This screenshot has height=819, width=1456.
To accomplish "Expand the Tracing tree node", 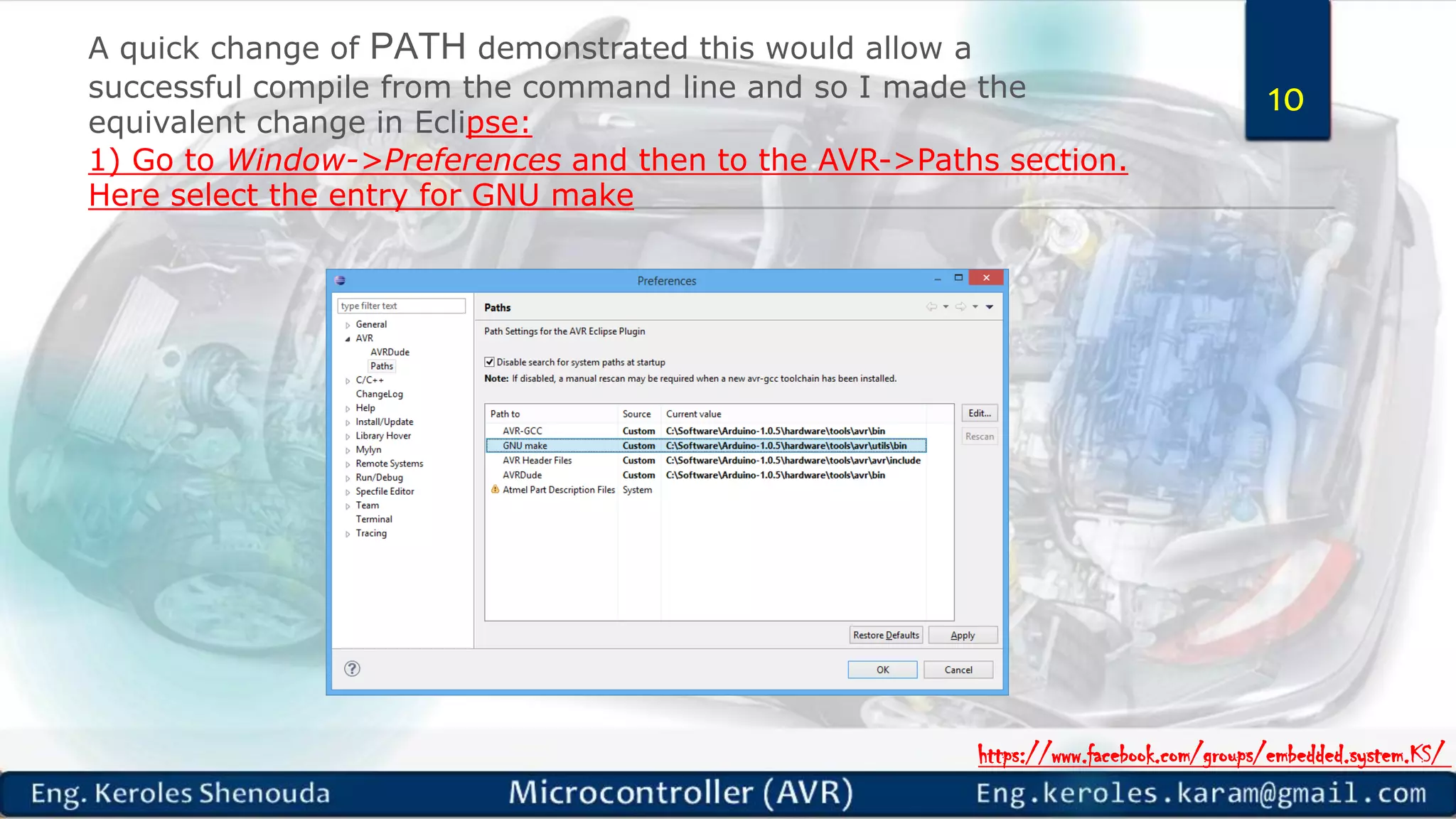I will (x=348, y=534).
